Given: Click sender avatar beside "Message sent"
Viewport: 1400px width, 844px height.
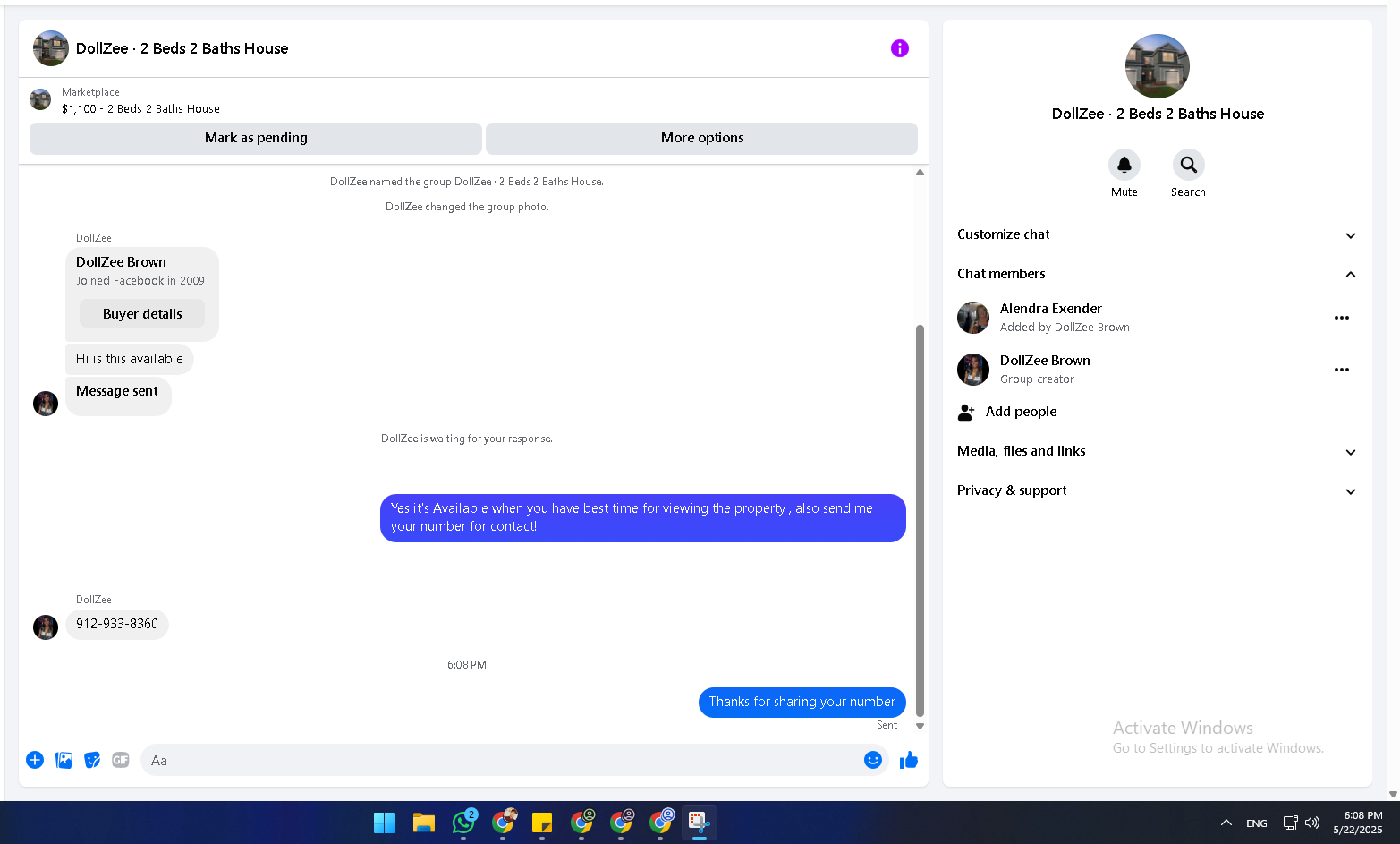Looking at the screenshot, I should click(46, 404).
